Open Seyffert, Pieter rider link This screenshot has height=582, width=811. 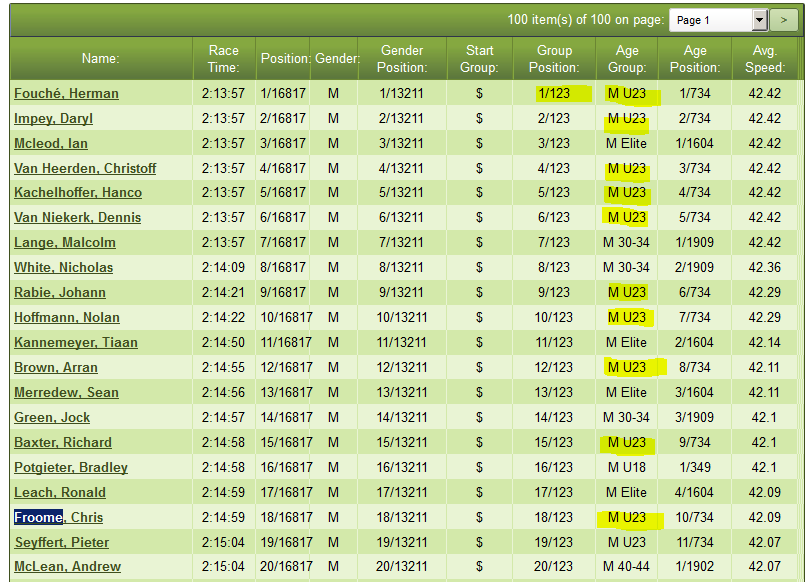(61, 542)
